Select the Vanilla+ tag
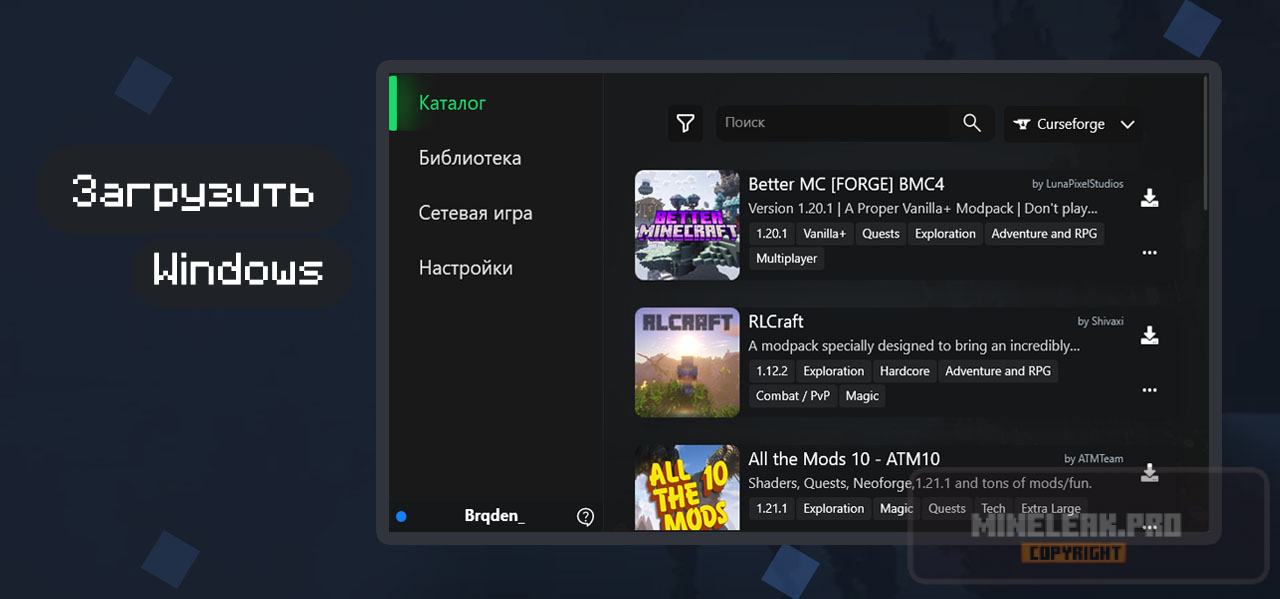The image size is (1280, 599). [825, 234]
